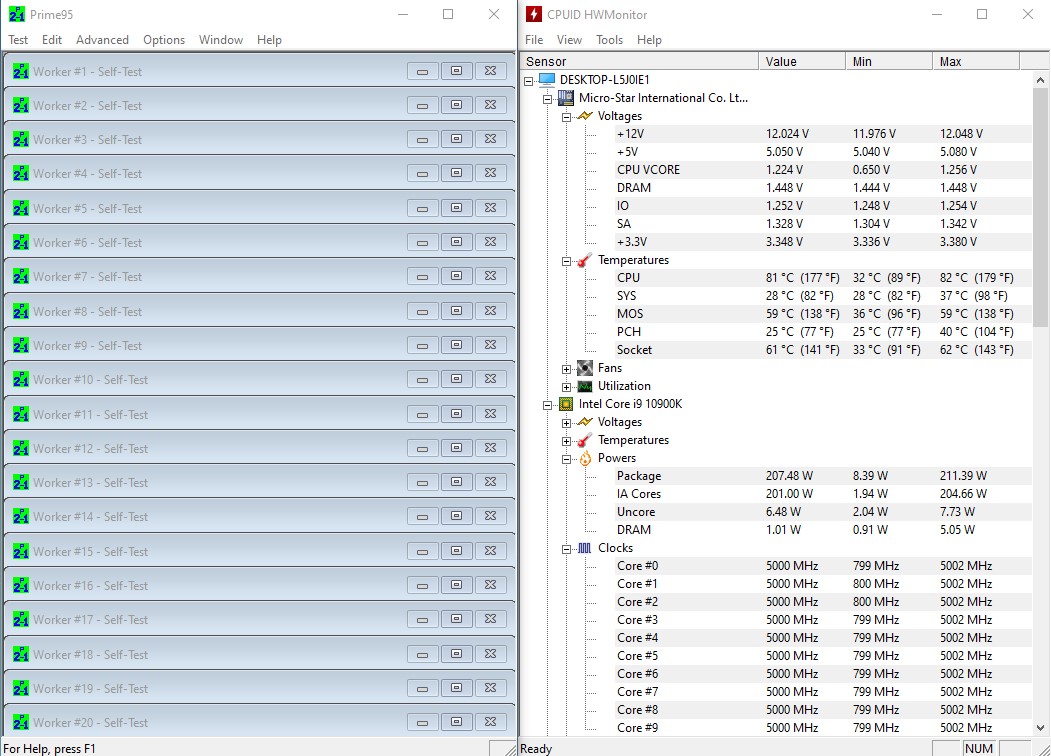Image resolution: width=1051 pixels, height=756 pixels.
Task: Restore the Worker #5 Self-Test window
Action: (456, 208)
